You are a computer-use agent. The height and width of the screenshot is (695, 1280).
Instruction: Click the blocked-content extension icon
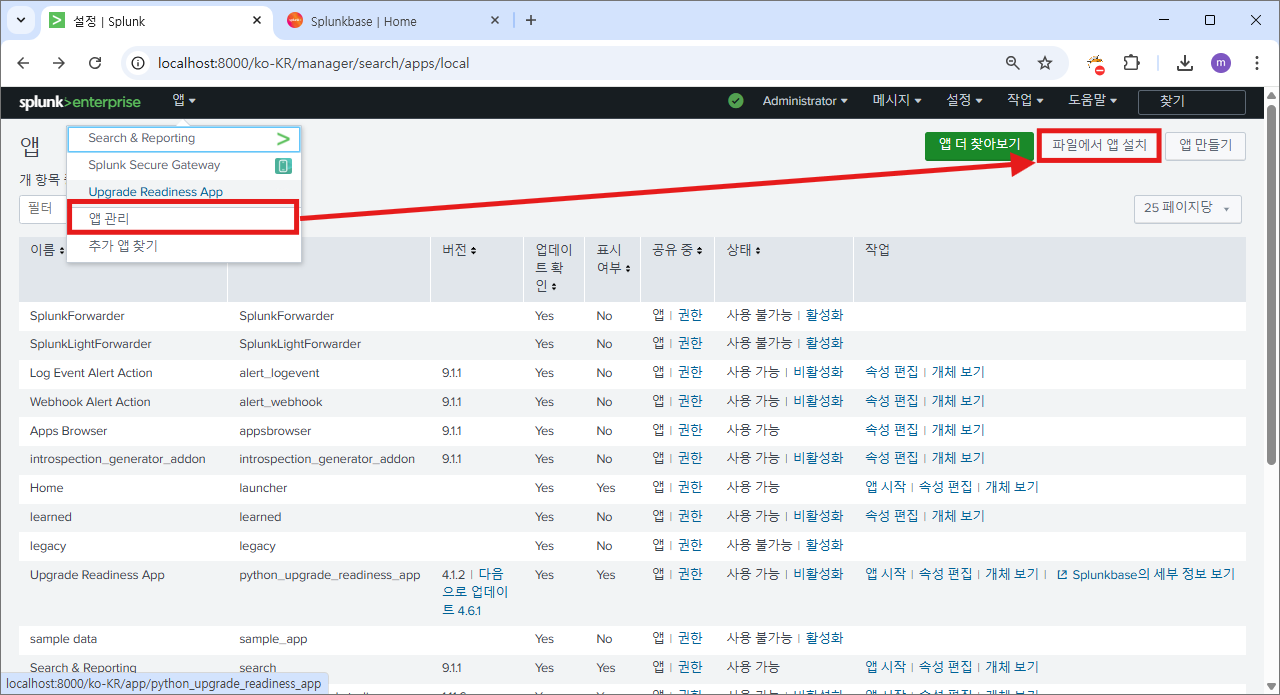(1096, 64)
